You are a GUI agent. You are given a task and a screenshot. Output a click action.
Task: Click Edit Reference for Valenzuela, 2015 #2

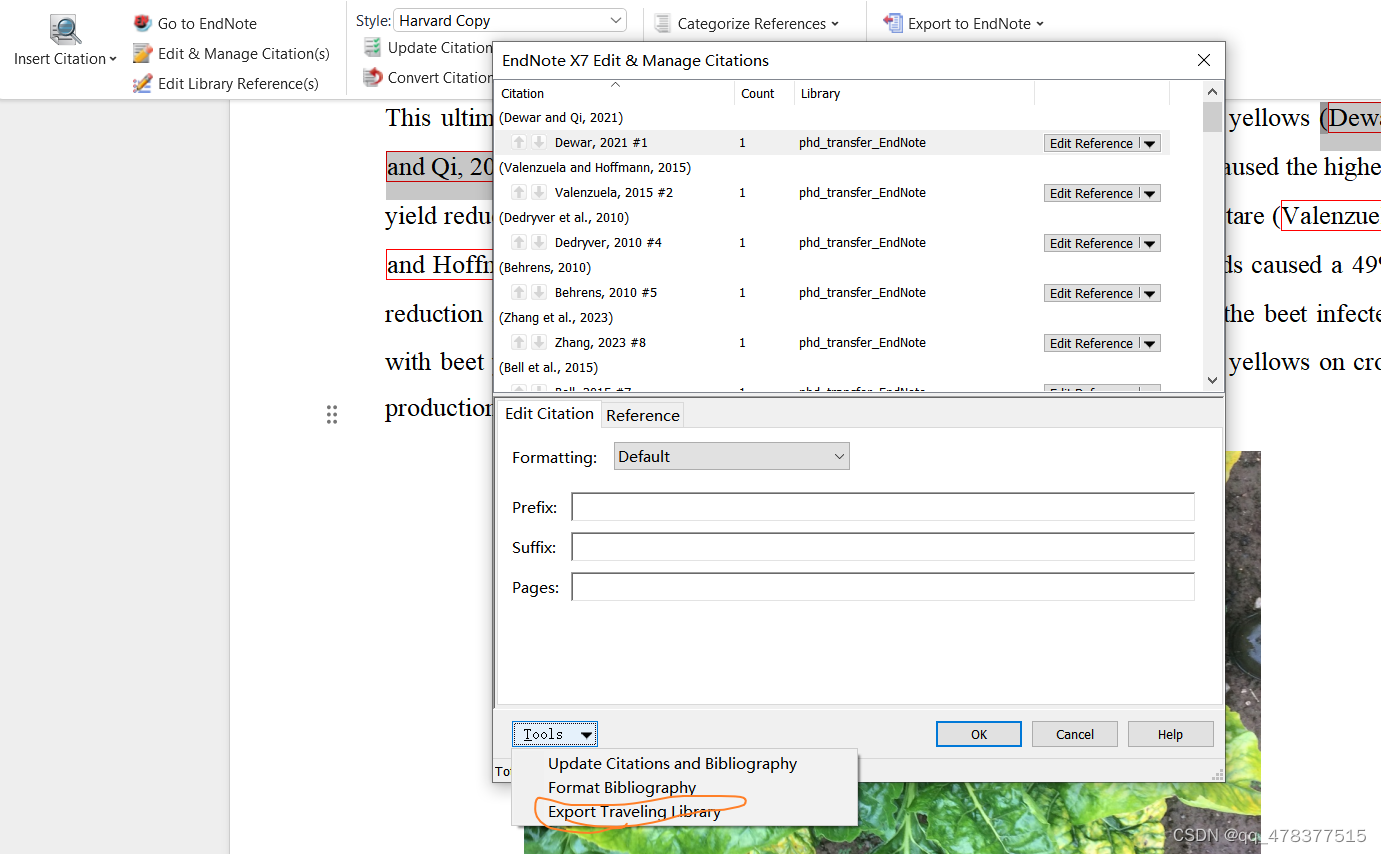[1092, 193]
